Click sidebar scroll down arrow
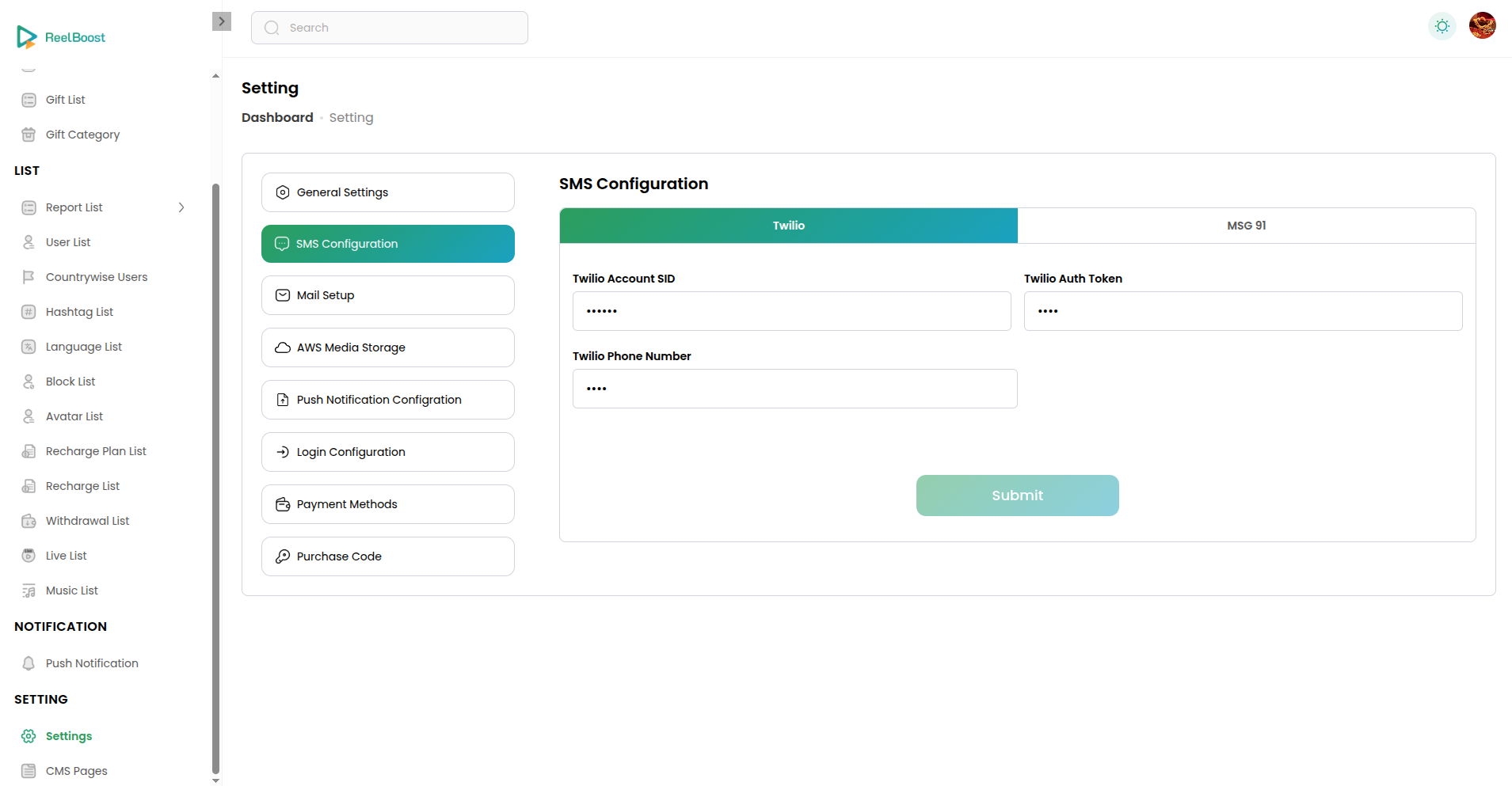The width and height of the screenshot is (1512, 786). [x=215, y=780]
